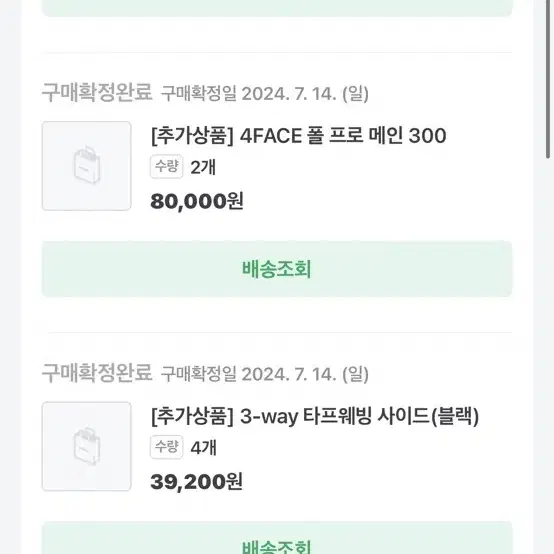
Task: Open product title 3-way 타프웨빙 사이드(블랙)
Action: click(315, 416)
